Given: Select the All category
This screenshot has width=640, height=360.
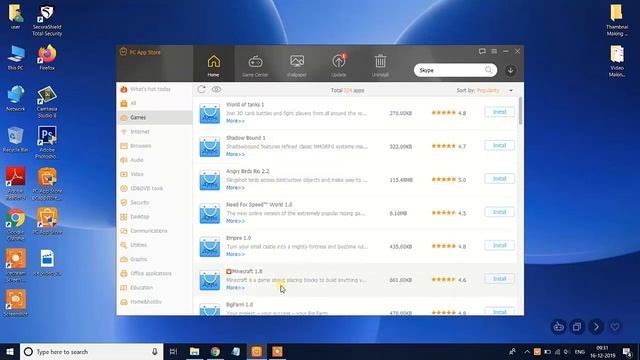Looking at the screenshot, I should pyautogui.click(x=154, y=103).
